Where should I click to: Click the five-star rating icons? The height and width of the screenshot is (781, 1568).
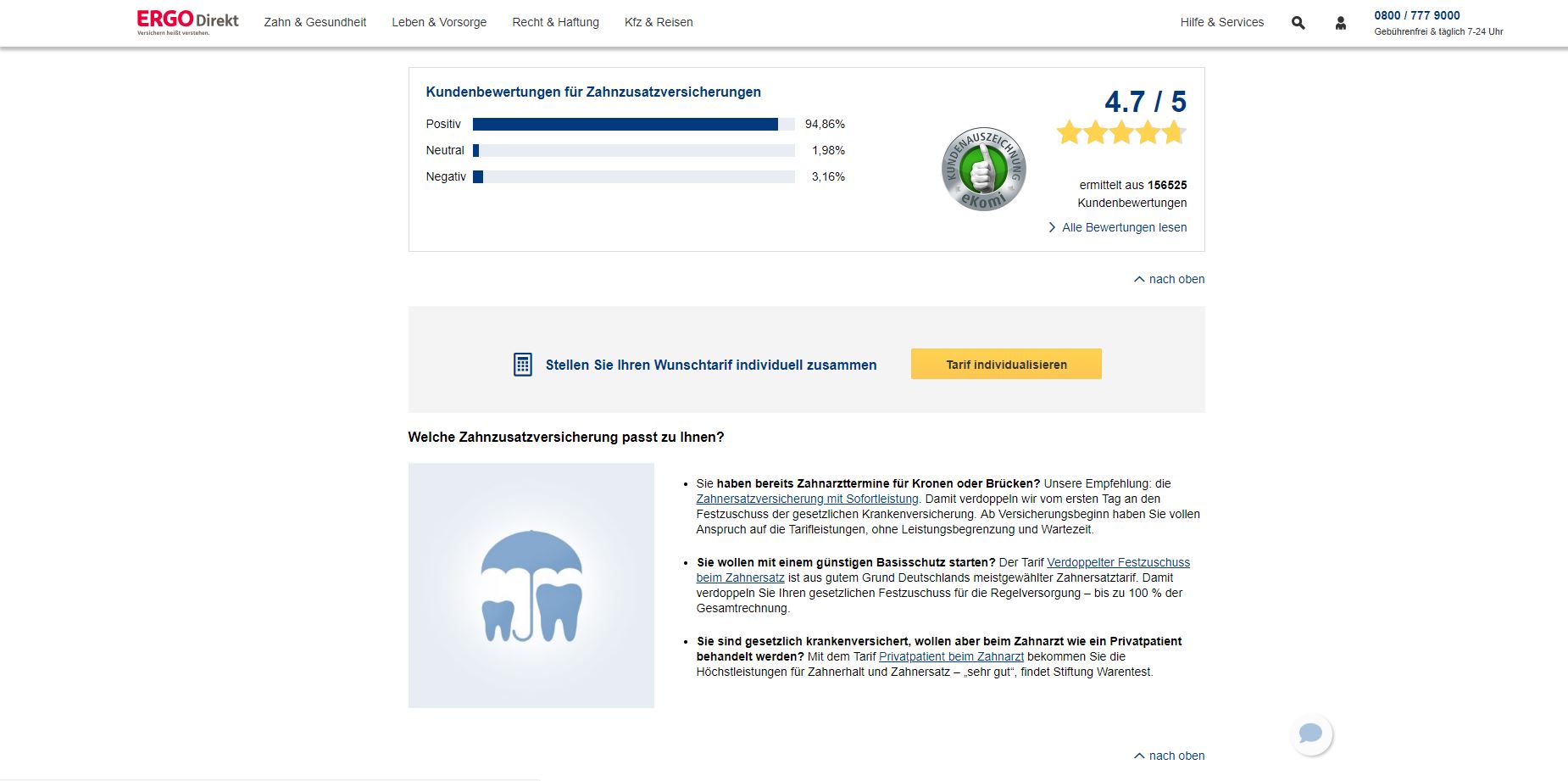click(1121, 133)
